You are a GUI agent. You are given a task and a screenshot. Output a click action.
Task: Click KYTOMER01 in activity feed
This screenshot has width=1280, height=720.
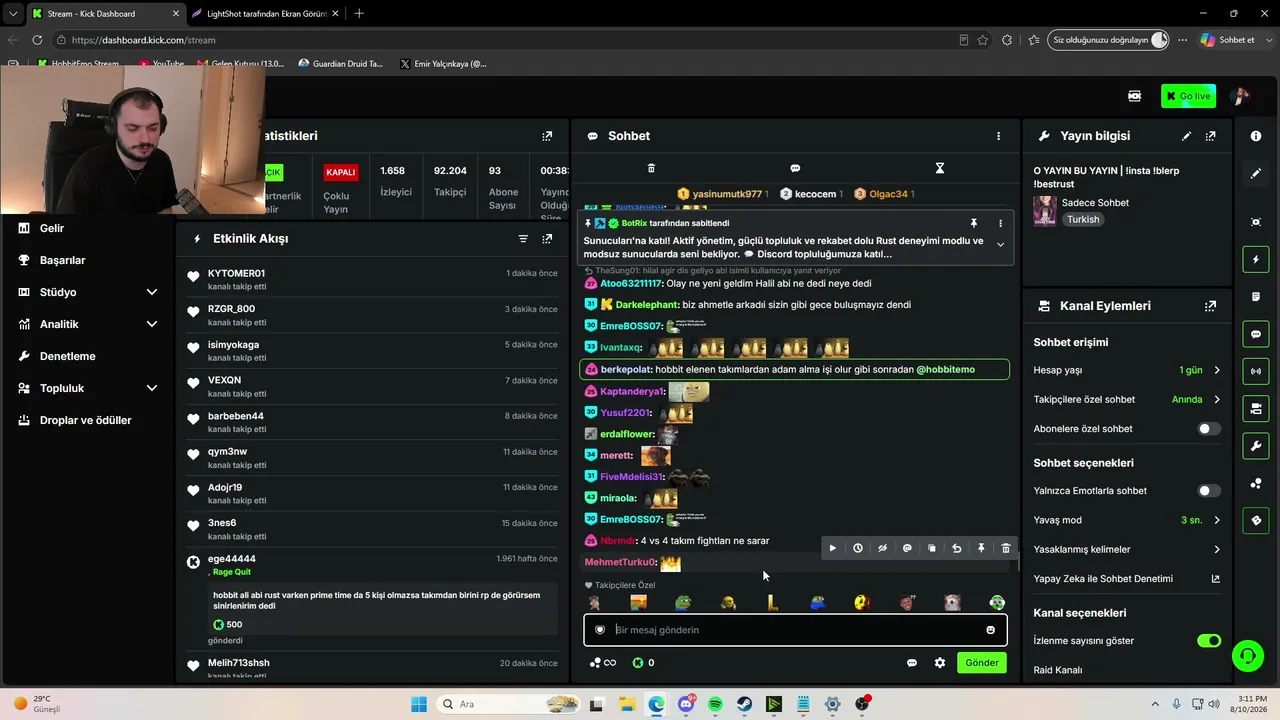pos(236,273)
